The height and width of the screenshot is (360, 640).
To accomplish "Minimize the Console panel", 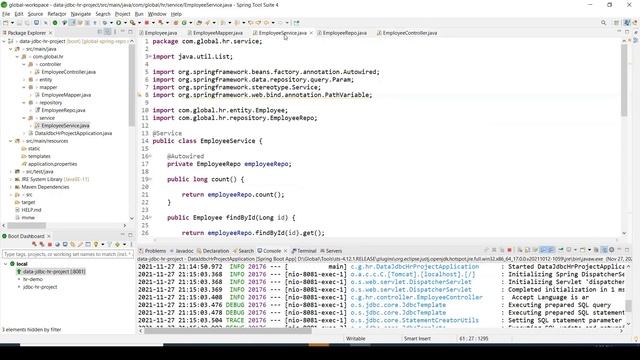I will pyautogui.click(x=619, y=249).
